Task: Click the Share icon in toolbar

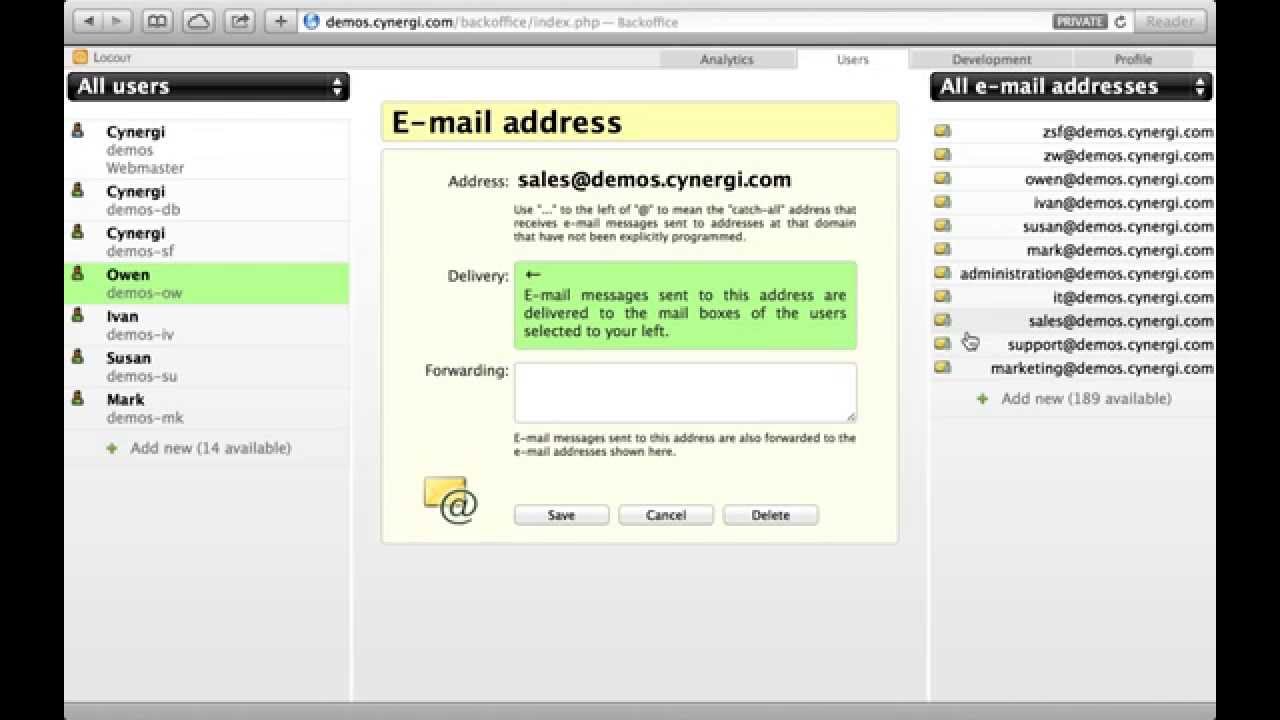Action: (x=240, y=21)
